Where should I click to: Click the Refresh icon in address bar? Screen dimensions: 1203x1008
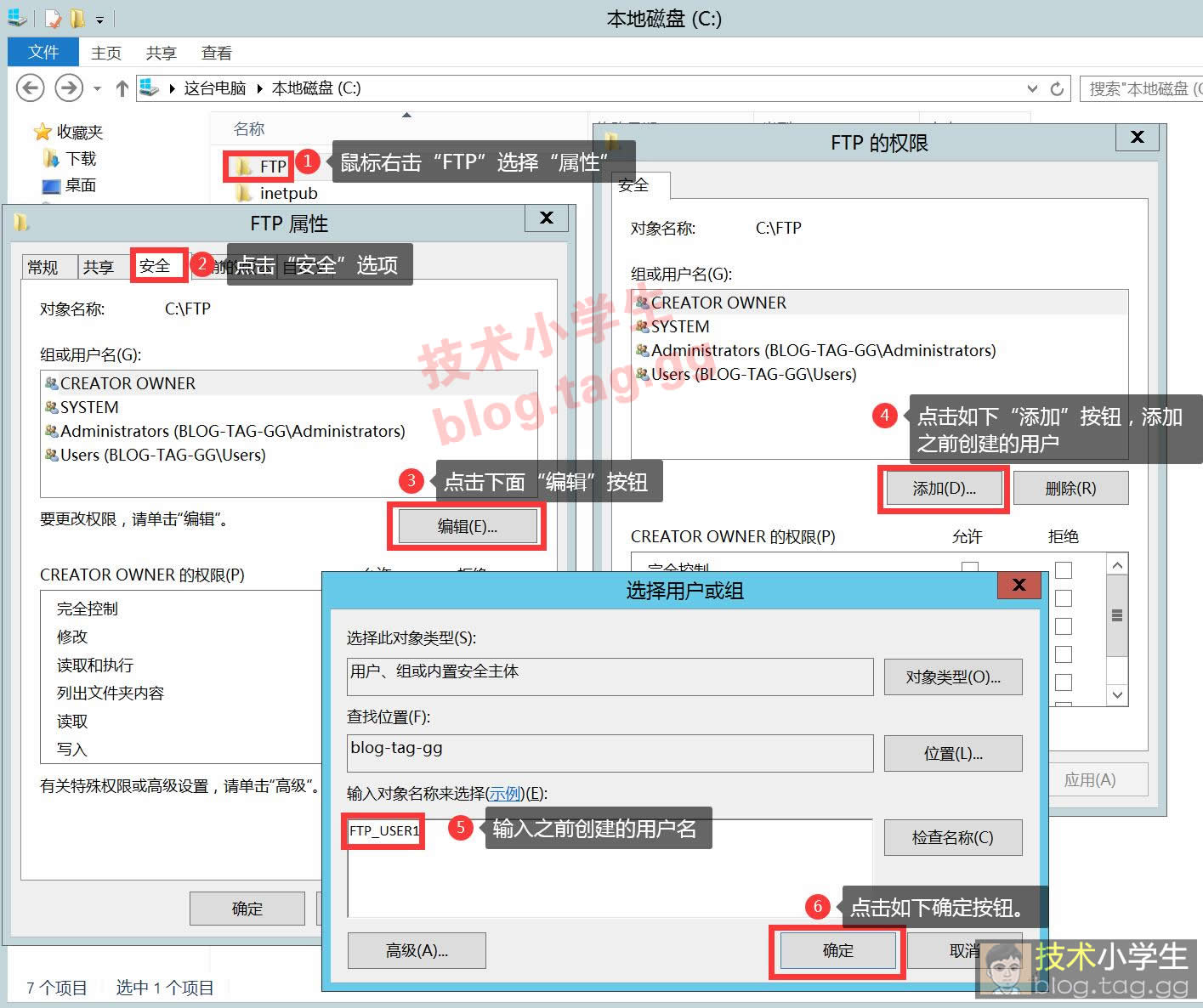tap(1057, 88)
